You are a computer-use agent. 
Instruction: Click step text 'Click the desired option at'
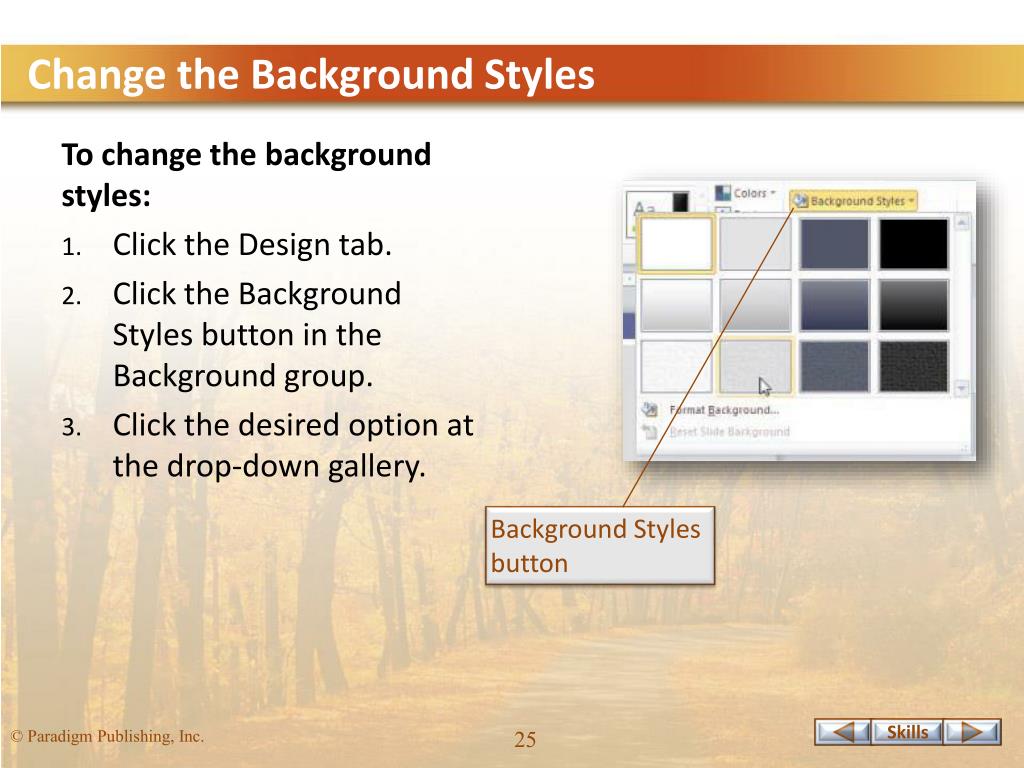[x=293, y=425]
